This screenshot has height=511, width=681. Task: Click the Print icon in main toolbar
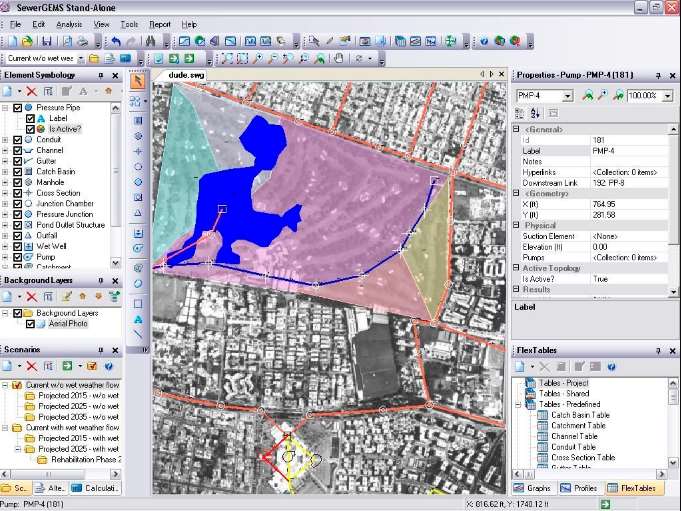pyautogui.click(x=83, y=41)
